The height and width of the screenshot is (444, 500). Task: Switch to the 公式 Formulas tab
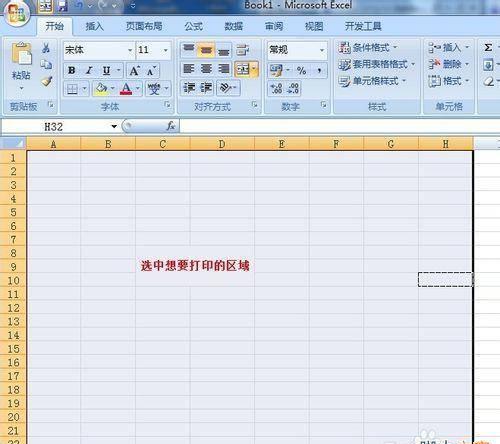click(x=193, y=26)
